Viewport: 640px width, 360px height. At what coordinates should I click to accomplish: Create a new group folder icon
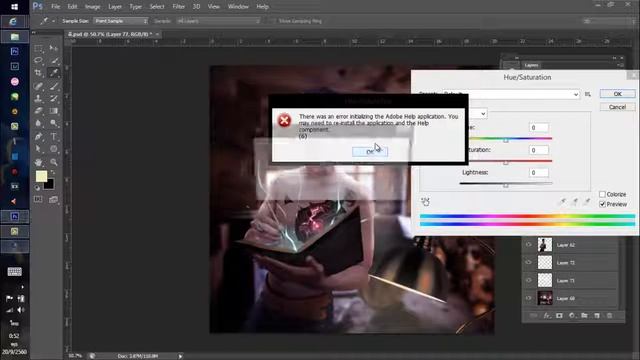click(584, 316)
